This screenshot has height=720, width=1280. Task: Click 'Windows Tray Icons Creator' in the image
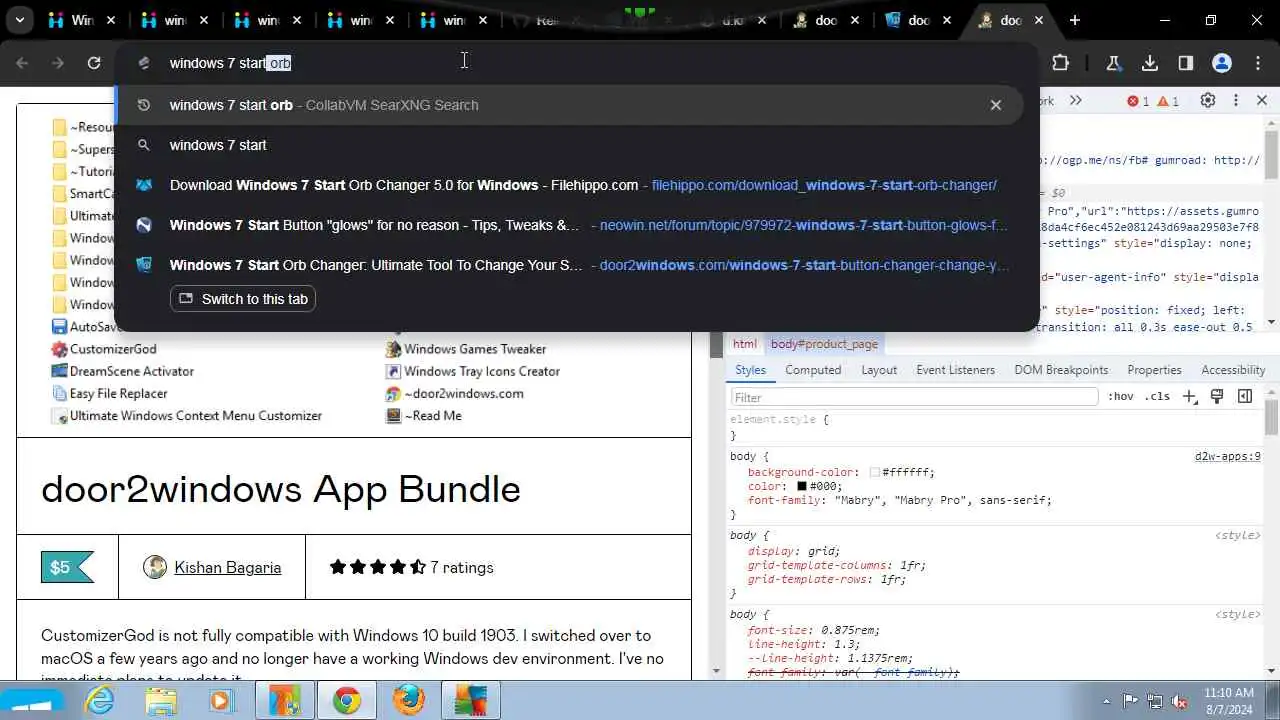click(x=482, y=371)
